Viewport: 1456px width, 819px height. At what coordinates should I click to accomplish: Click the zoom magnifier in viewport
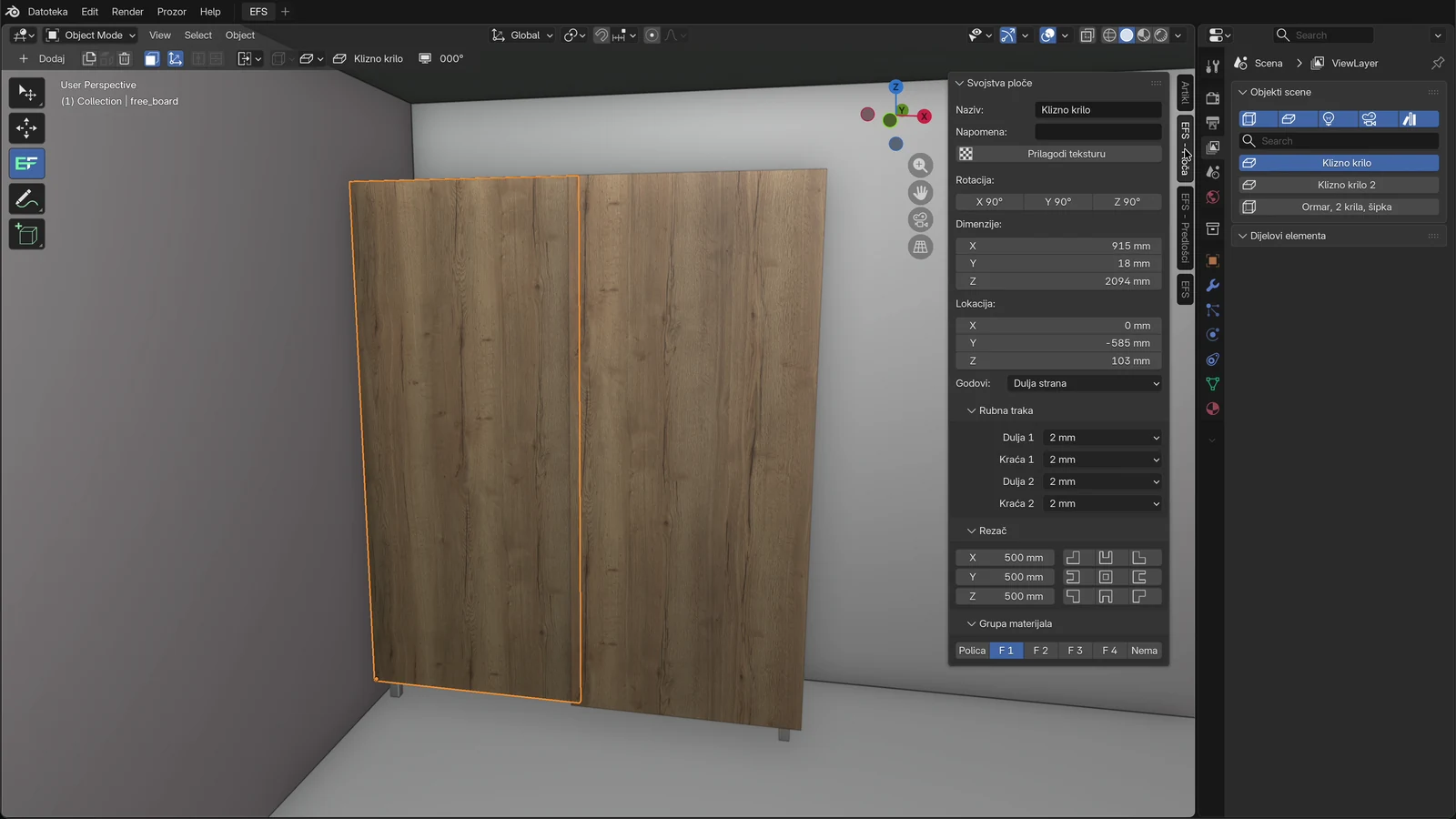(x=921, y=166)
